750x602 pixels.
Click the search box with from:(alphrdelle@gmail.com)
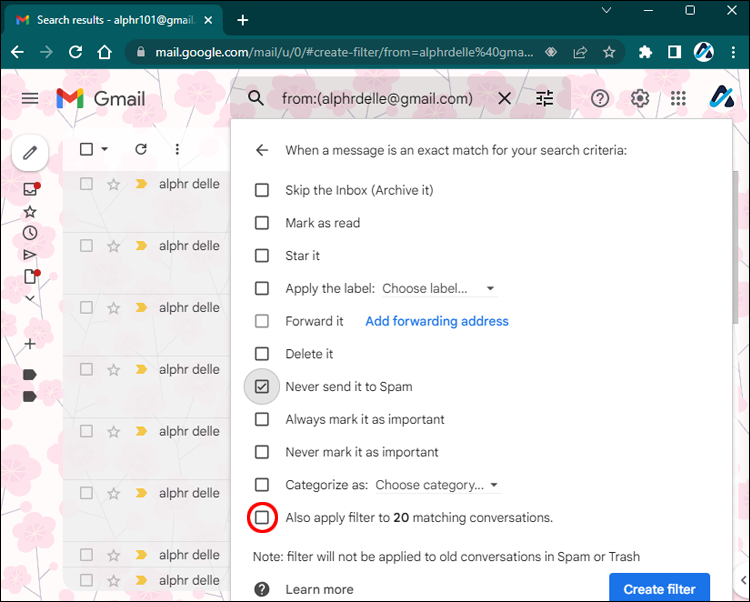(377, 99)
